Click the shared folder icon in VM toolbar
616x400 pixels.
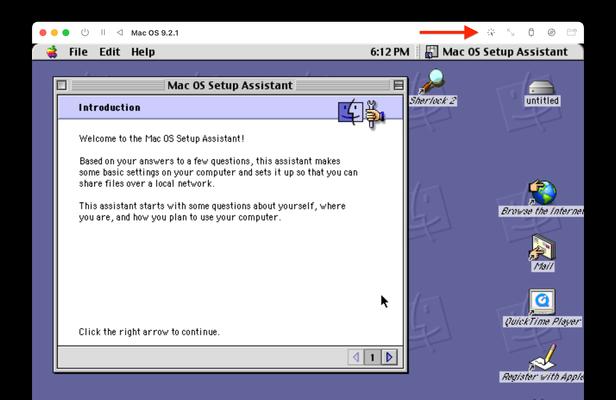(572, 33)
